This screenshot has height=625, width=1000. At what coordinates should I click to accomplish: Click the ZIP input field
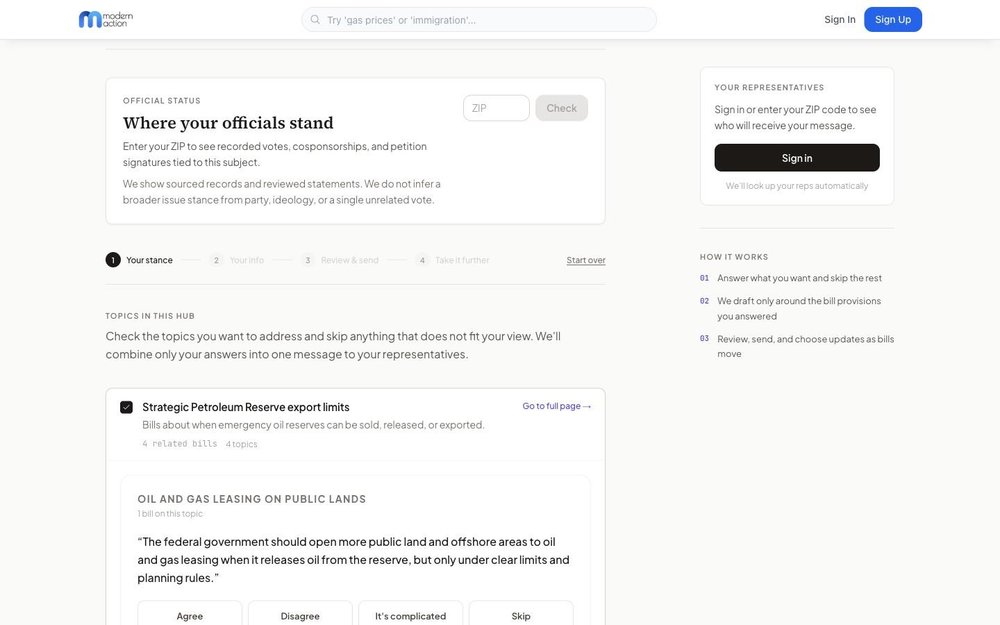coord(496,108)
